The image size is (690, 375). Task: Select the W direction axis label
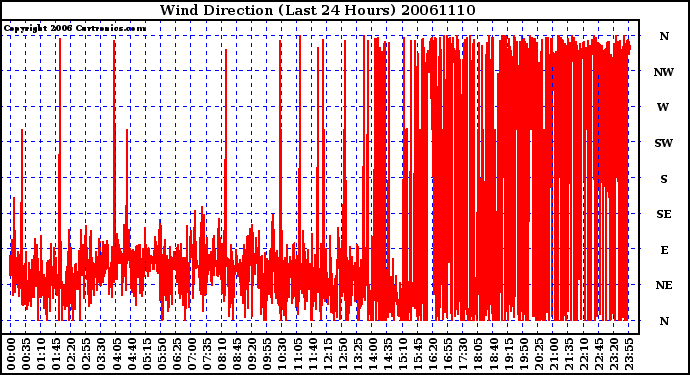pyautogui.click(x=663, y=107)
